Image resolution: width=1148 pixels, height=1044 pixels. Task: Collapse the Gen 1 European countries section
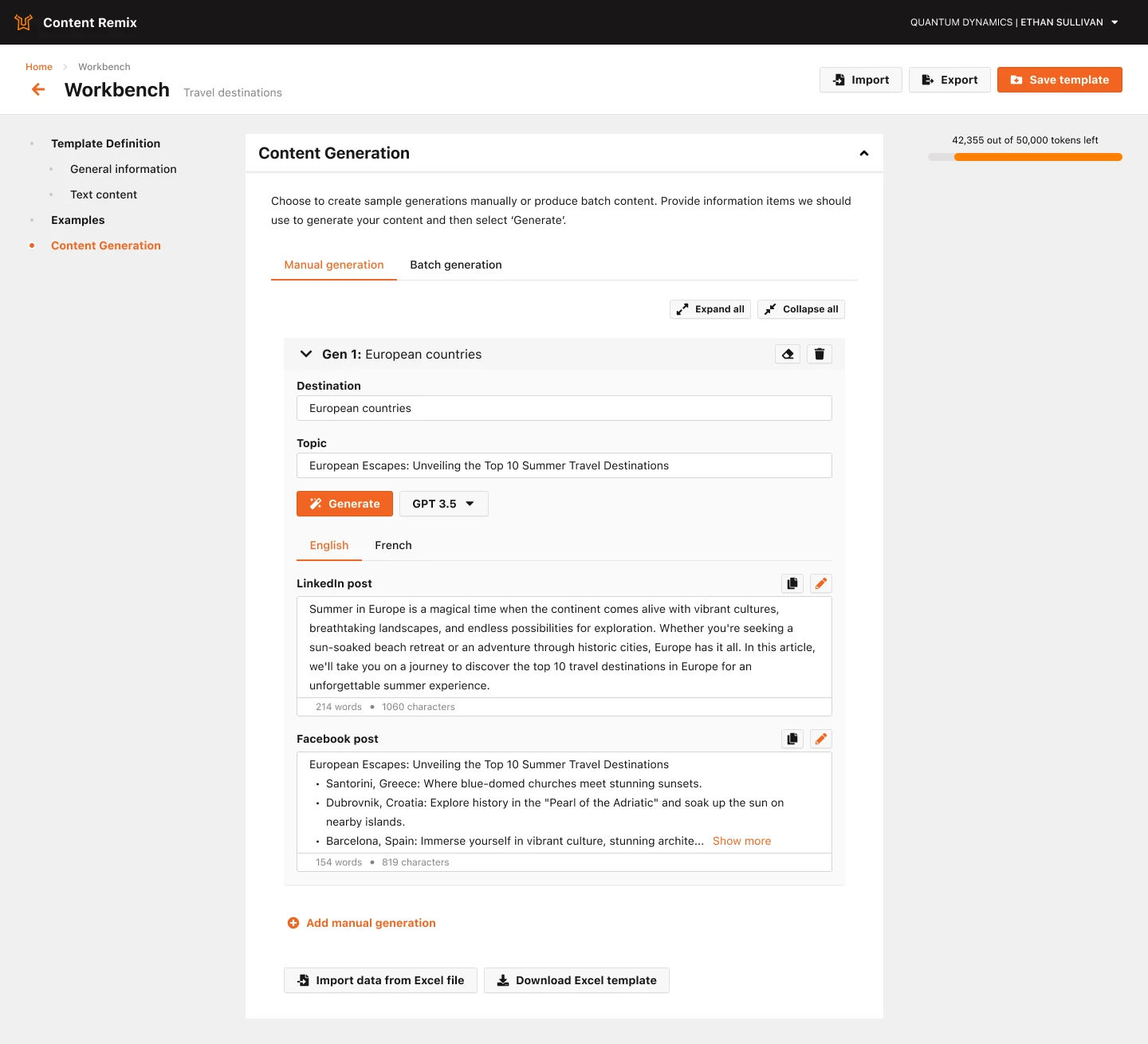[x=305, y=354]
